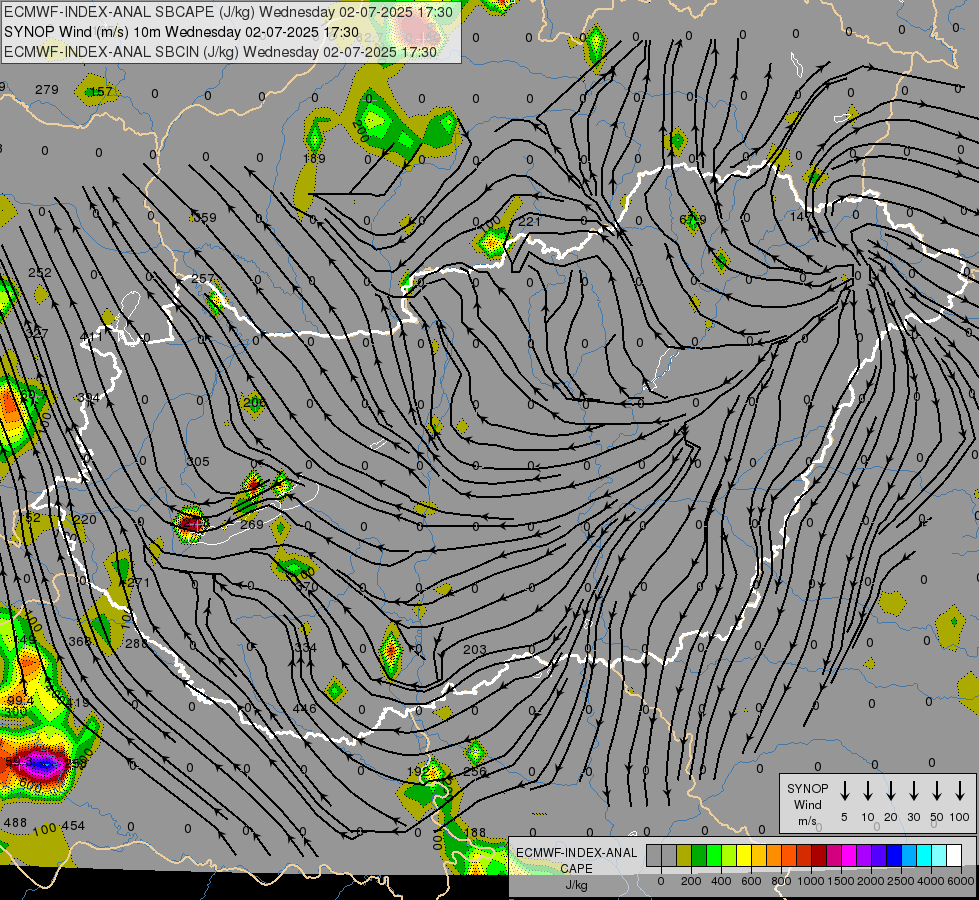Click the 100 m/s label in wind legend
Viewport: 979px width, 900px height.
(x=960, y=817)
